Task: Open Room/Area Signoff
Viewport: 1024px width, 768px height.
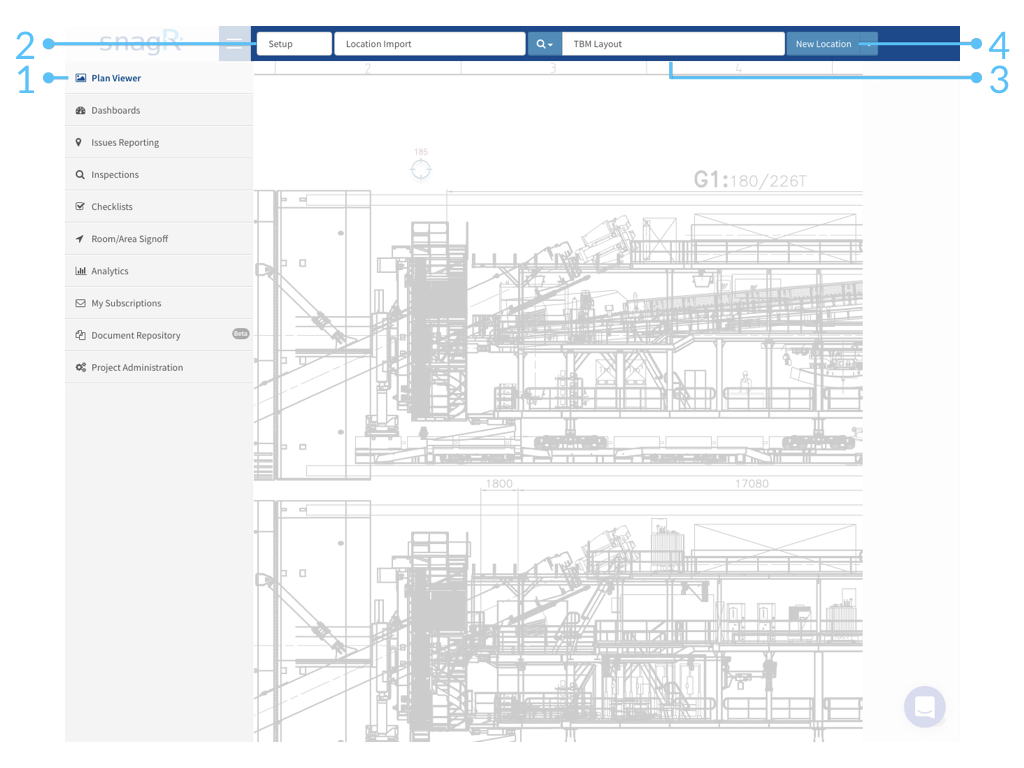Action: (159, 238)
